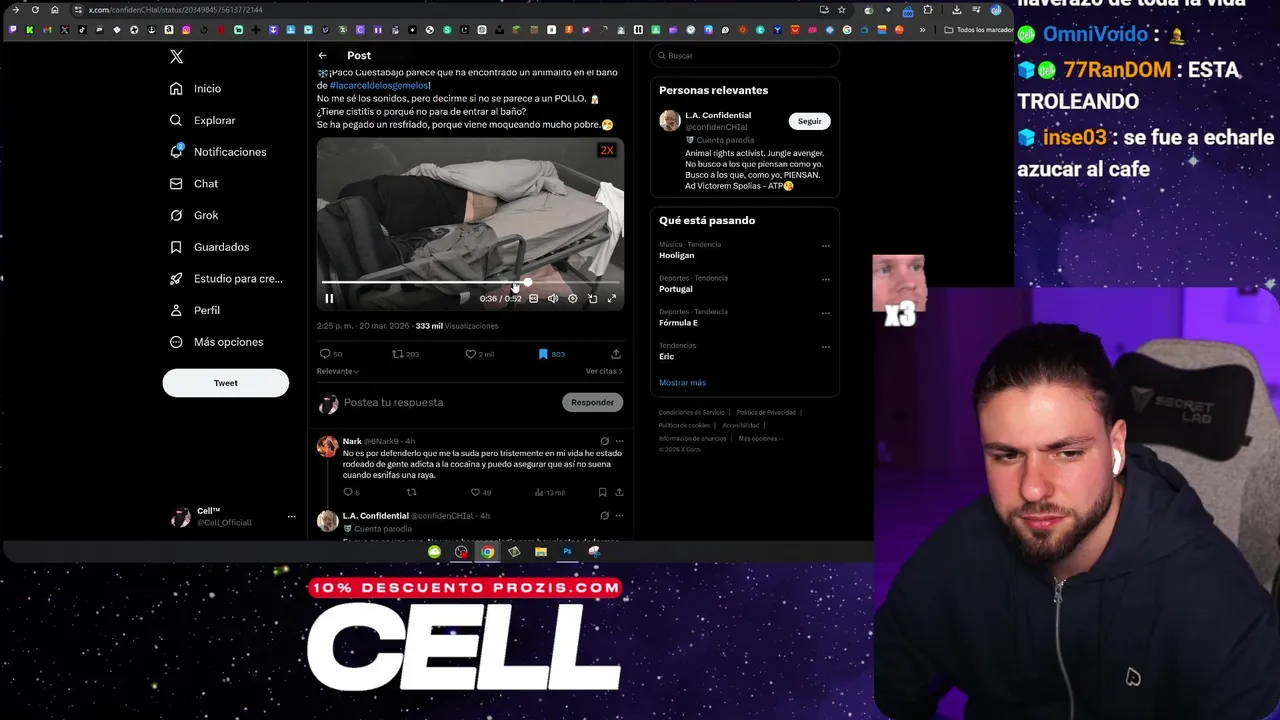Image resolution: width=1280 pixels, height=720 pixels.
Task: Click the white Tweet button
Action: (226, 383)
